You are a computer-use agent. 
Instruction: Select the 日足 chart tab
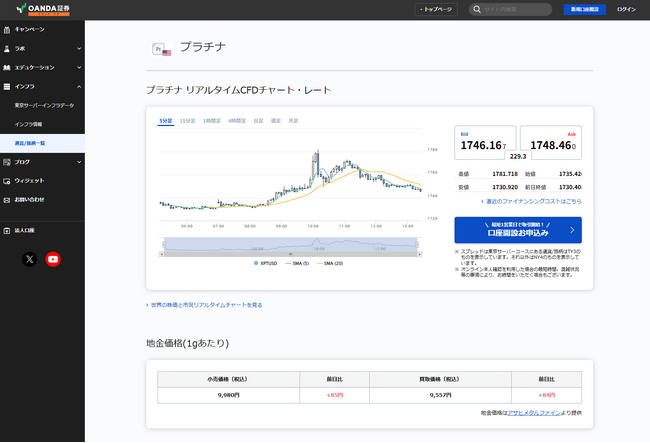tap(258, 121)
